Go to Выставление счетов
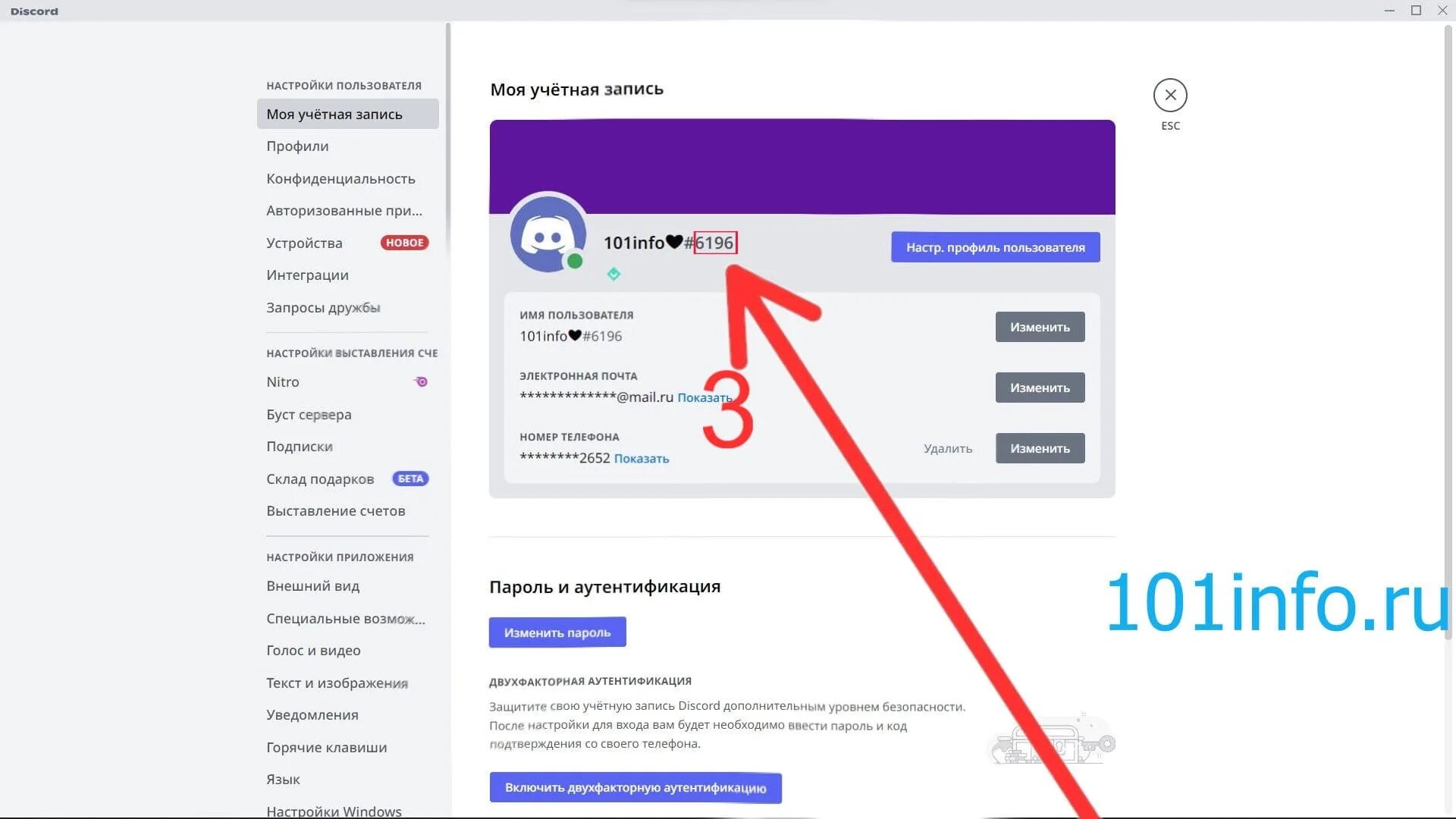The height and width of the screenshot is (819, 1456). click(x=347, y=511)
